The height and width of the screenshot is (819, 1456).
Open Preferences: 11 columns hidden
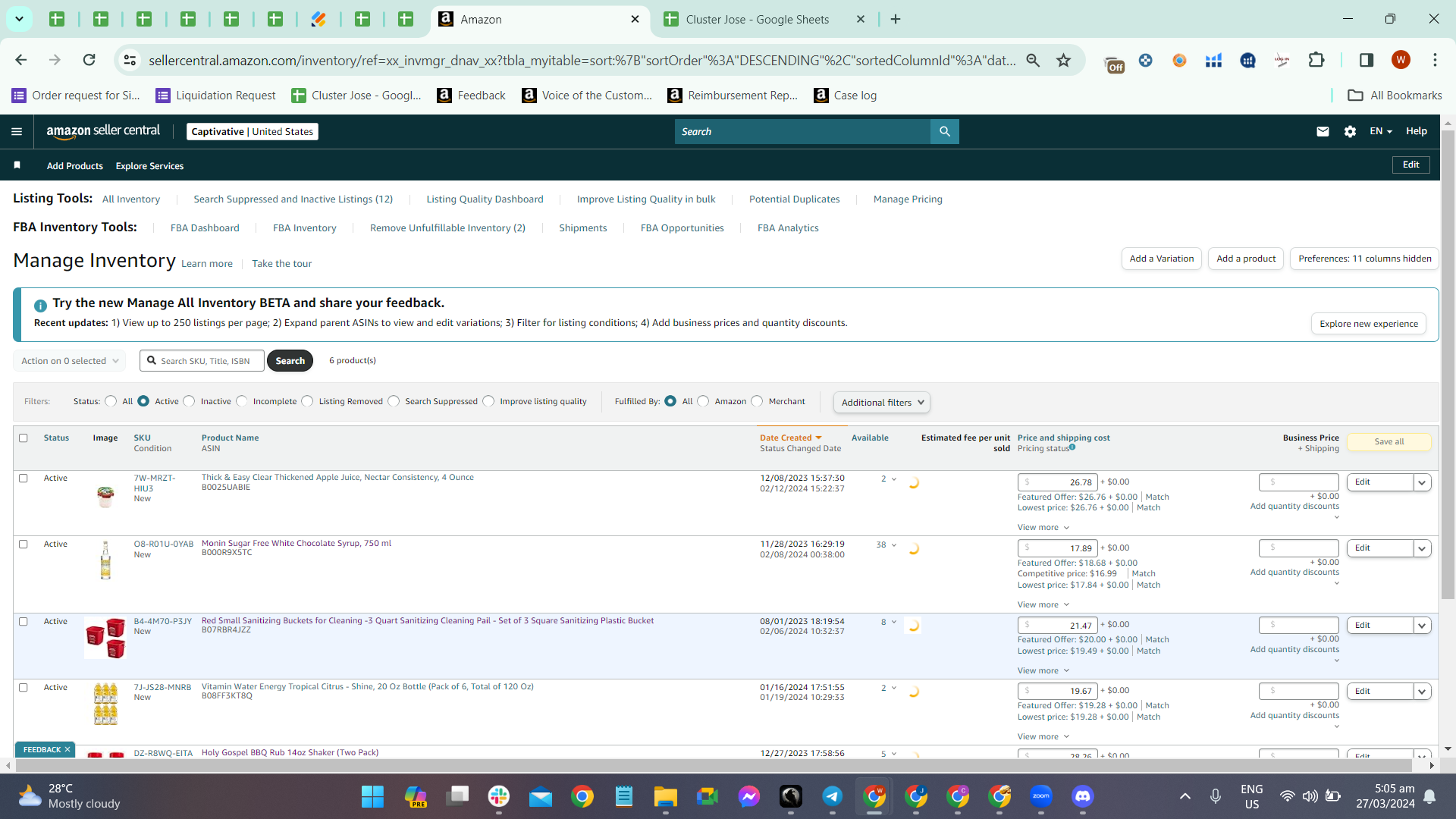[x=1365, y=259]
